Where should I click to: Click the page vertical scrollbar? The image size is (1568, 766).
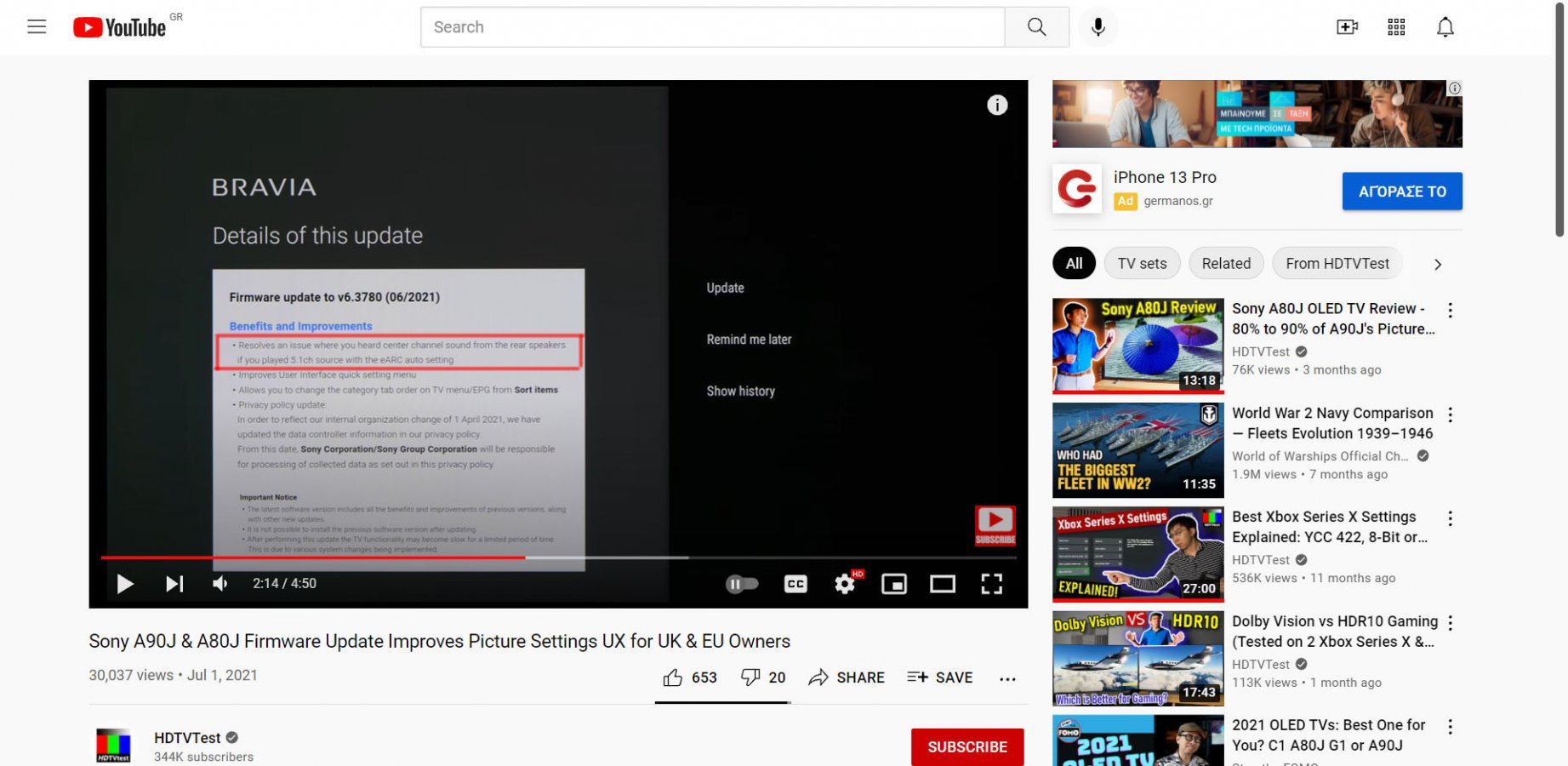[x=1559, y=119]
